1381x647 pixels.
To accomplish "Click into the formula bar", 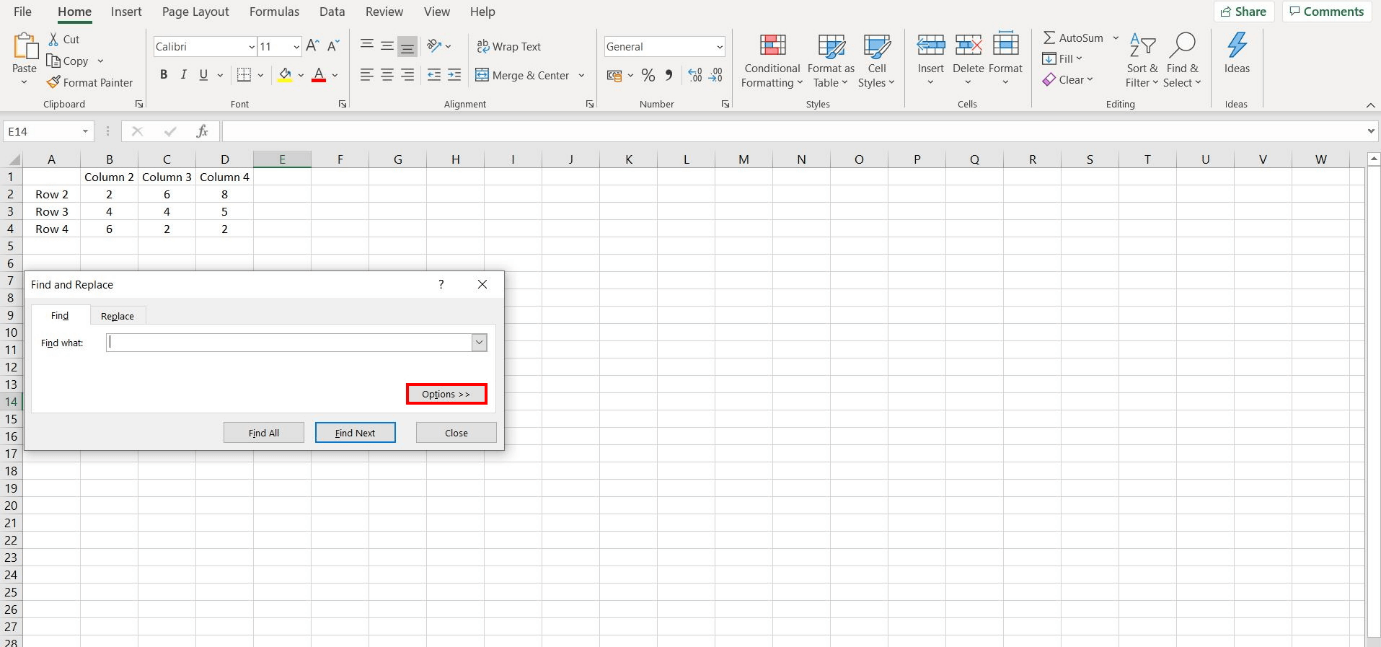I will pos(793,131).
